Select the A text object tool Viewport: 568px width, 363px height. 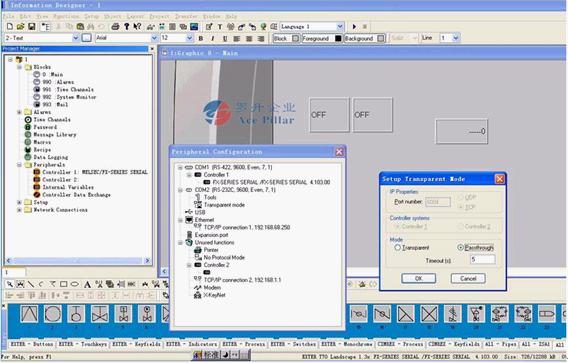point(87,284)
